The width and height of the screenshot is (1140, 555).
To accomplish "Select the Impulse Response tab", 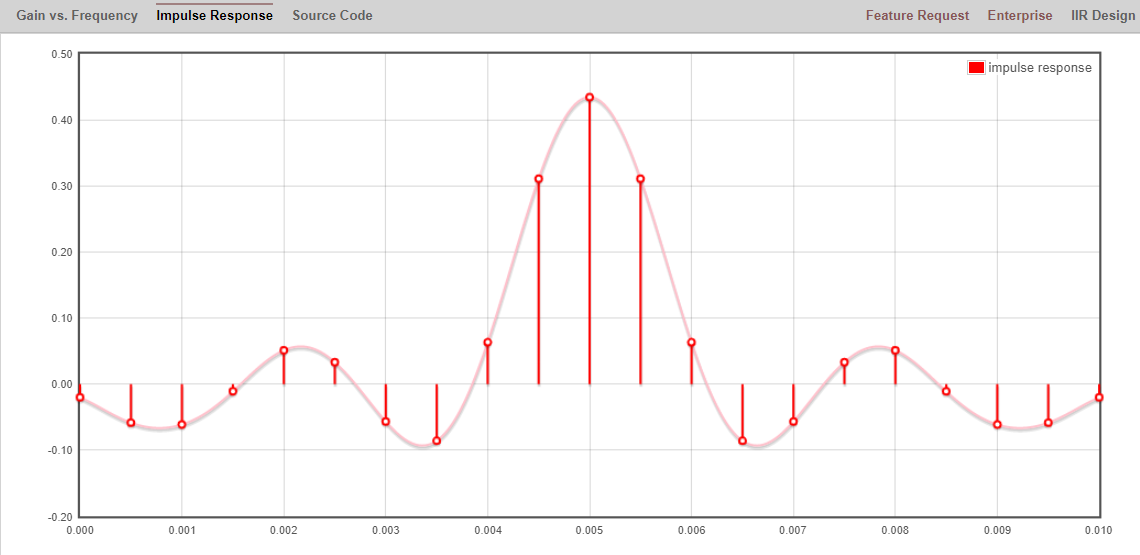I will 214,16.
